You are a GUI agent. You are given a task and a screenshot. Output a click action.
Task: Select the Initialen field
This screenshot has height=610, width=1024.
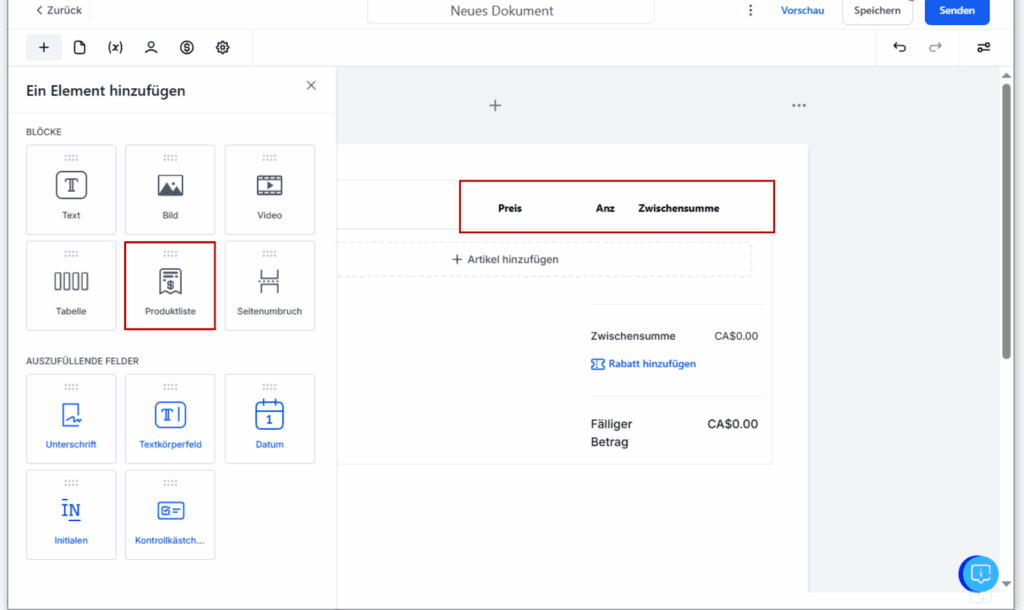click(71, 515)
